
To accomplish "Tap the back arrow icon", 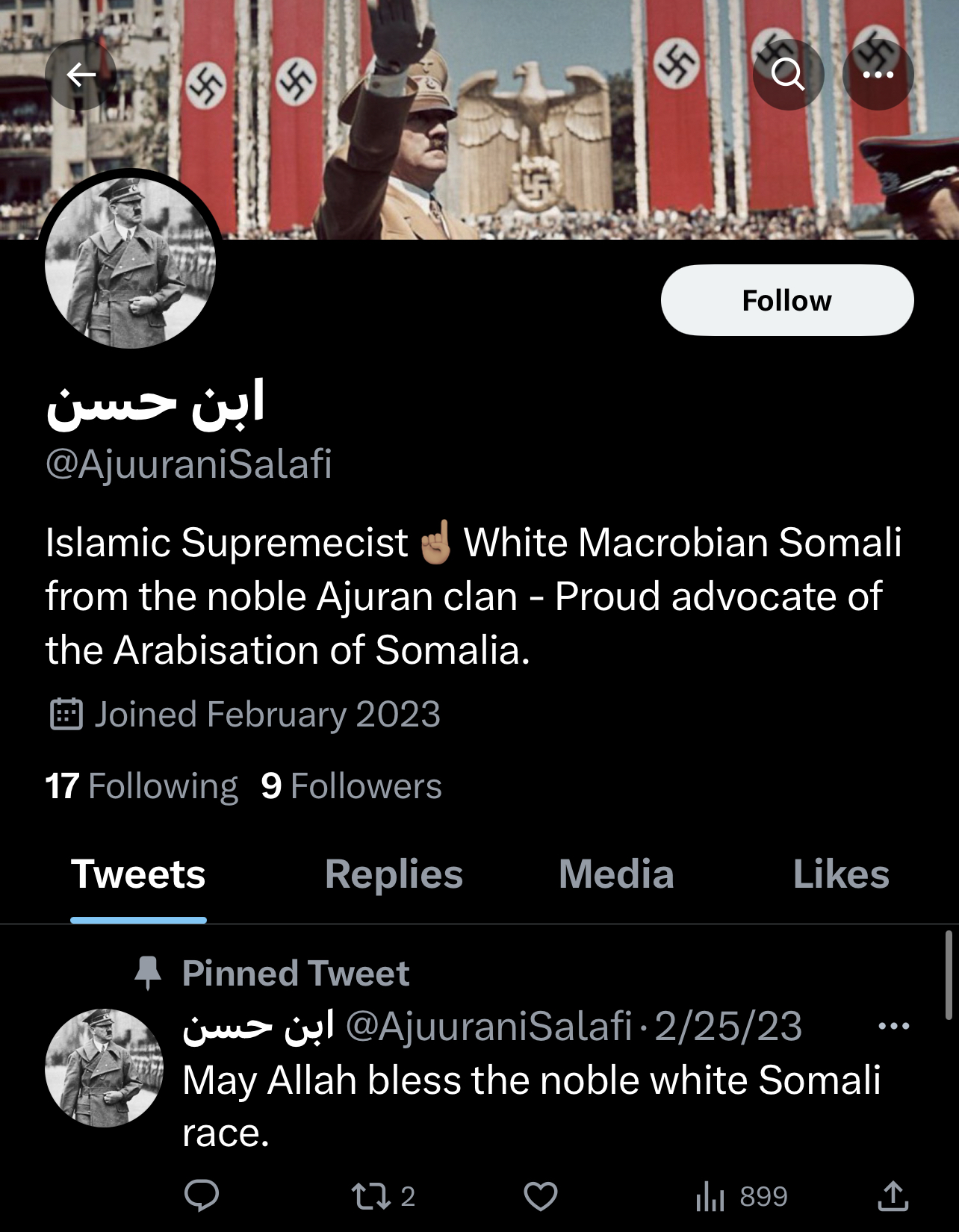I will [81, 75].
